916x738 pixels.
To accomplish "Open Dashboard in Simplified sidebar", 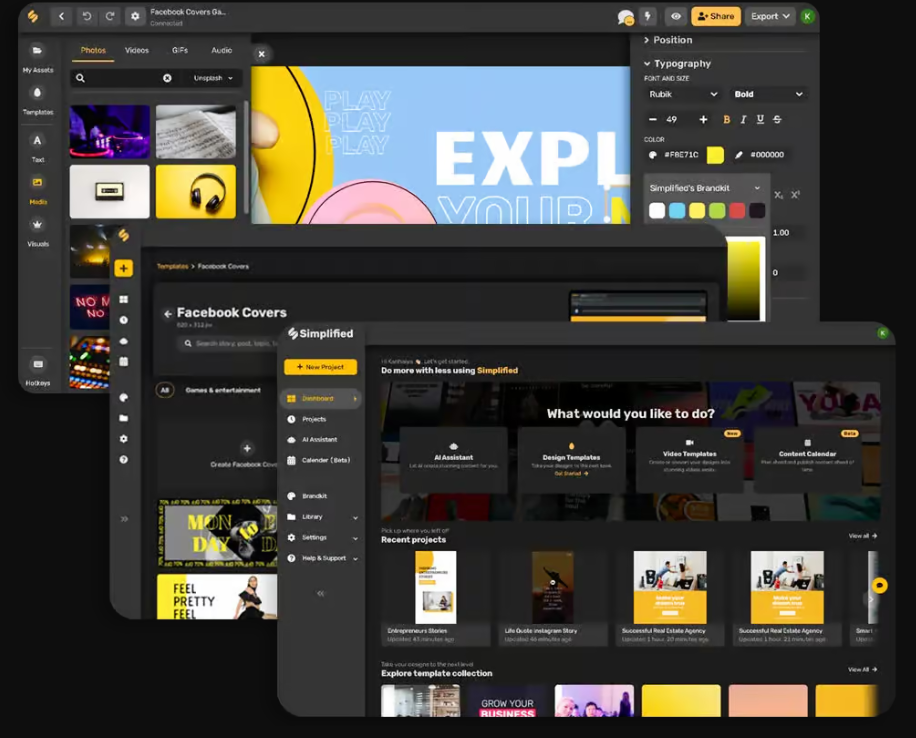I will click(x=321, y=399).
